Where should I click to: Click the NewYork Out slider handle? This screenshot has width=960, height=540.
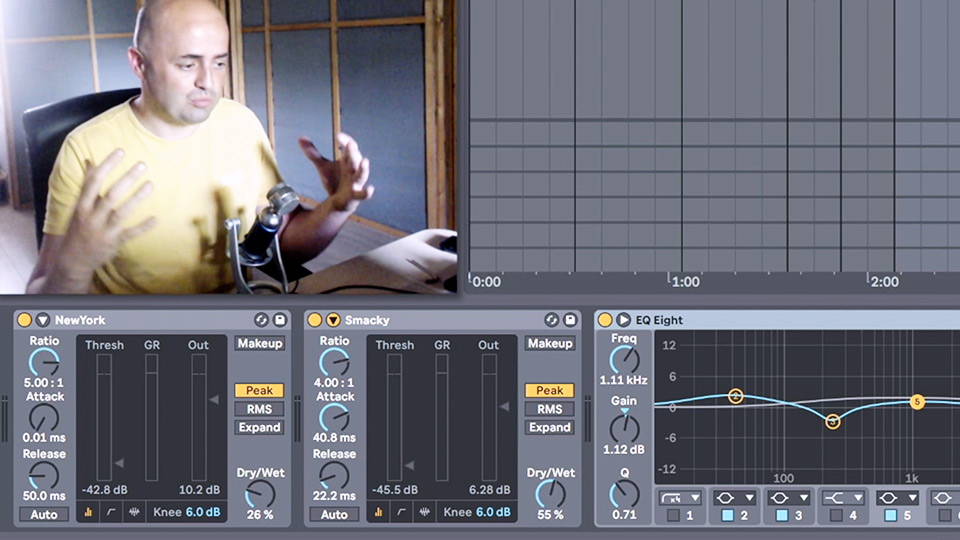pyautogui.click(x=214, y=399)
